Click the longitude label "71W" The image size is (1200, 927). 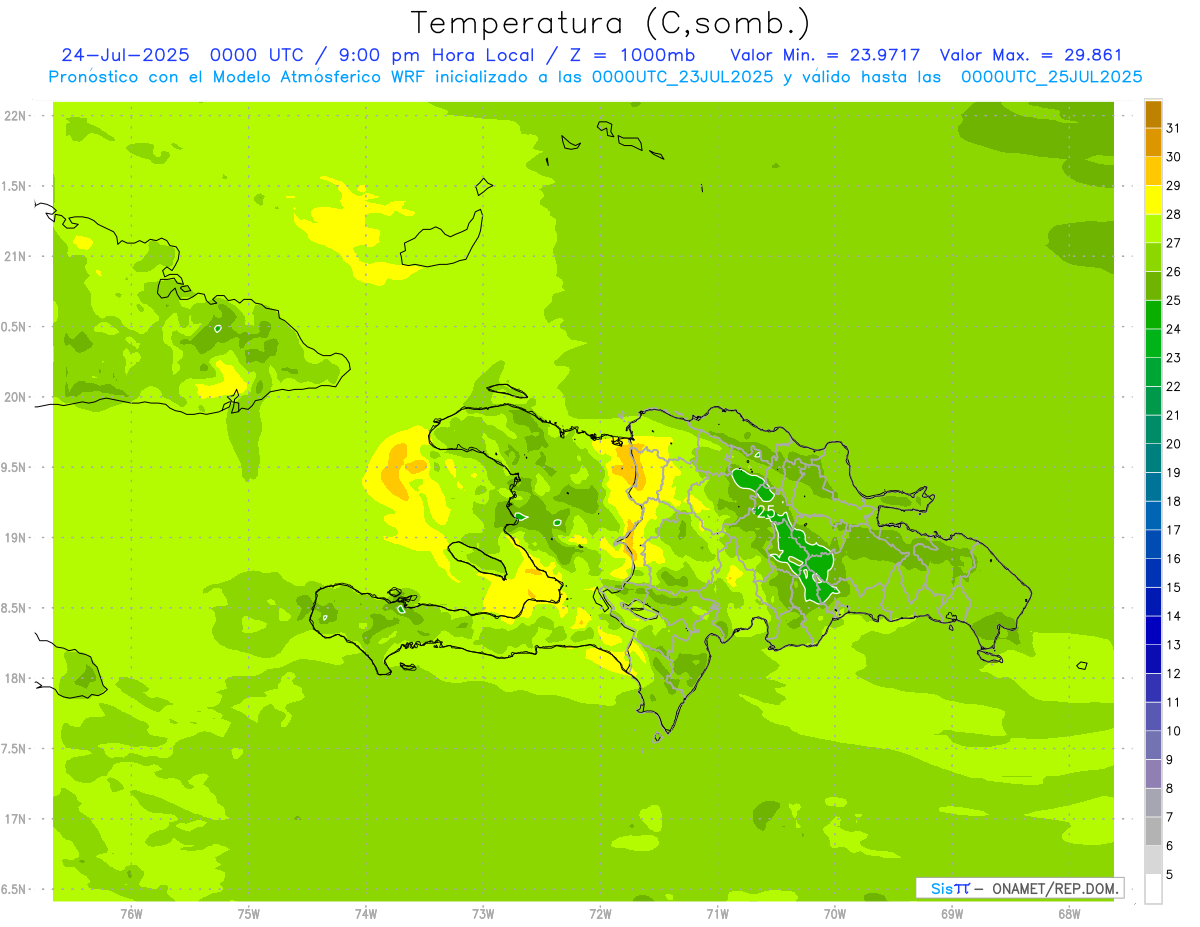pos(718,913)
